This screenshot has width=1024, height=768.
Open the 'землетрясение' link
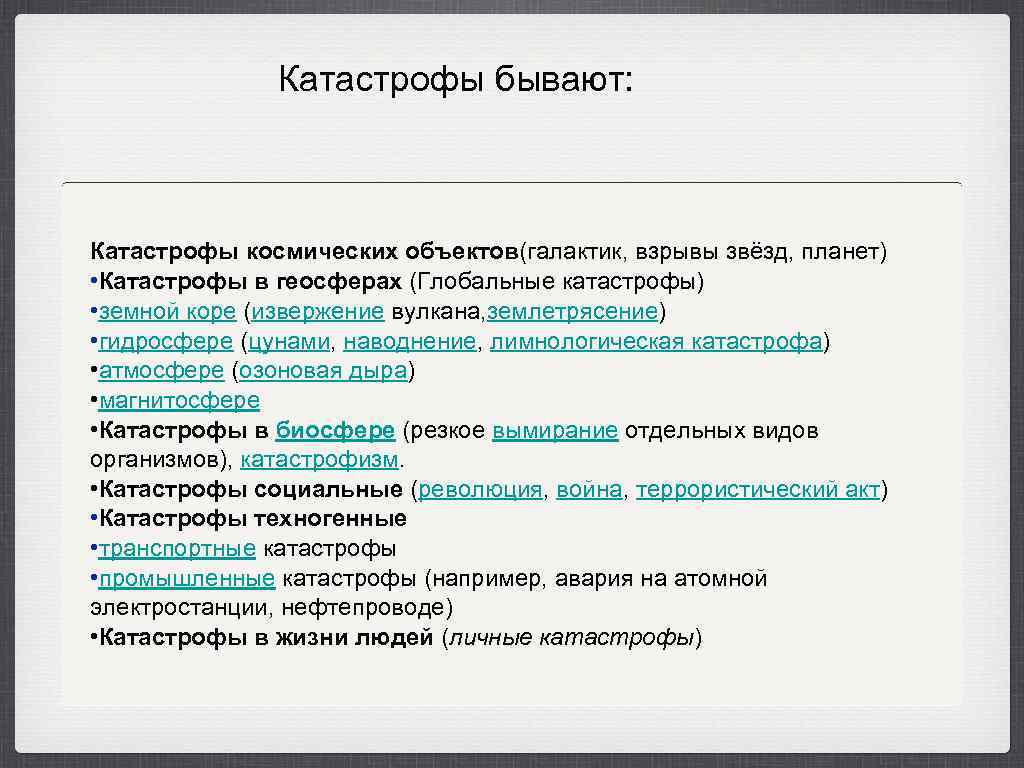pos(573,312)
